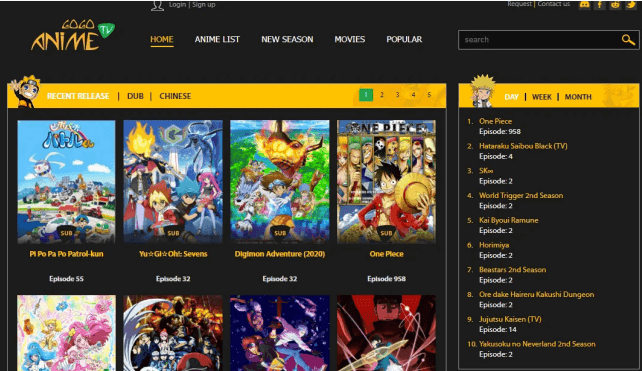Go to page 5 of recent releases

(x=429, y=95)
